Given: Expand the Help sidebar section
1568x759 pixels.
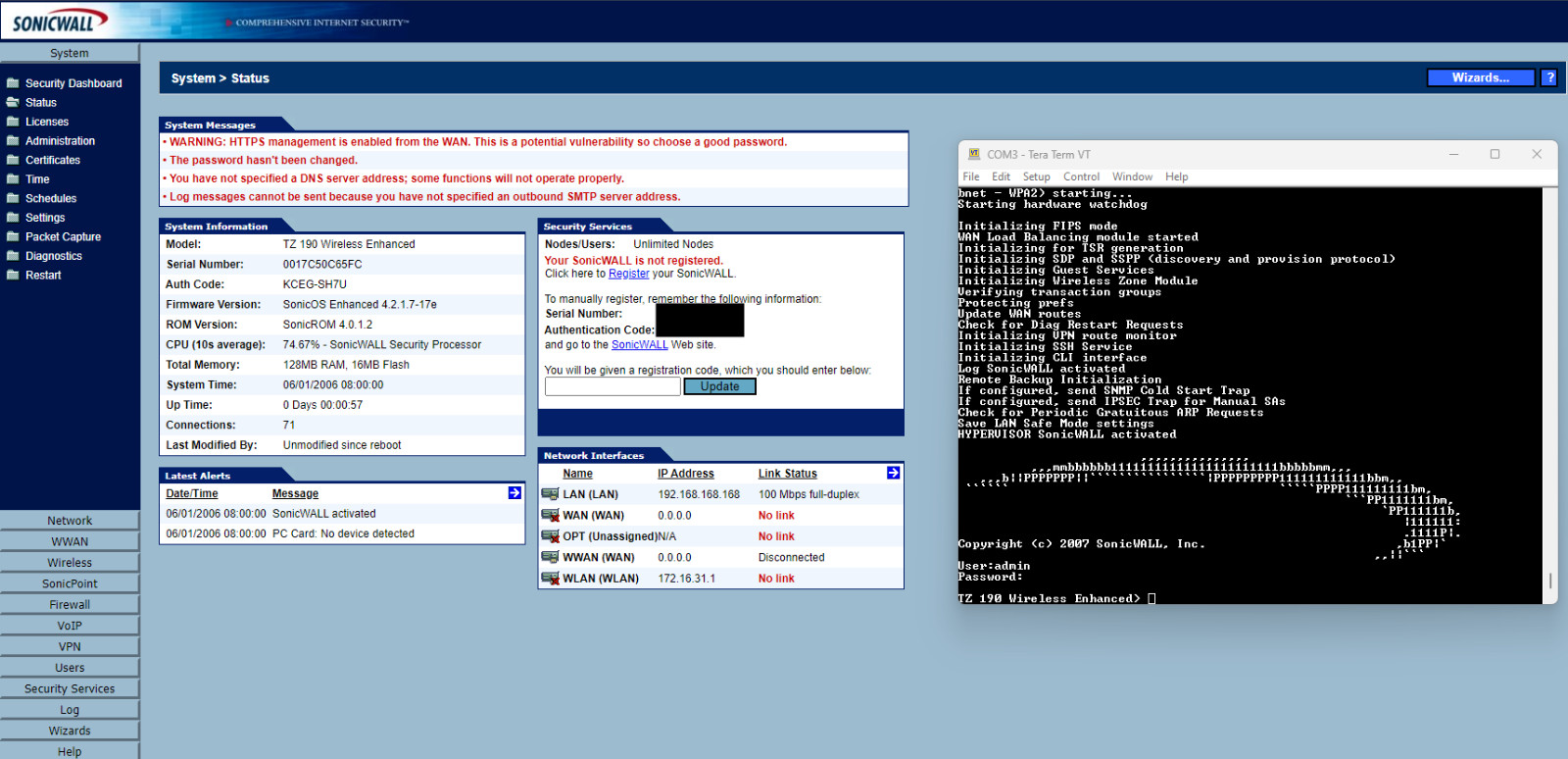Looking at the screenshot, I should tap(70, 752).
